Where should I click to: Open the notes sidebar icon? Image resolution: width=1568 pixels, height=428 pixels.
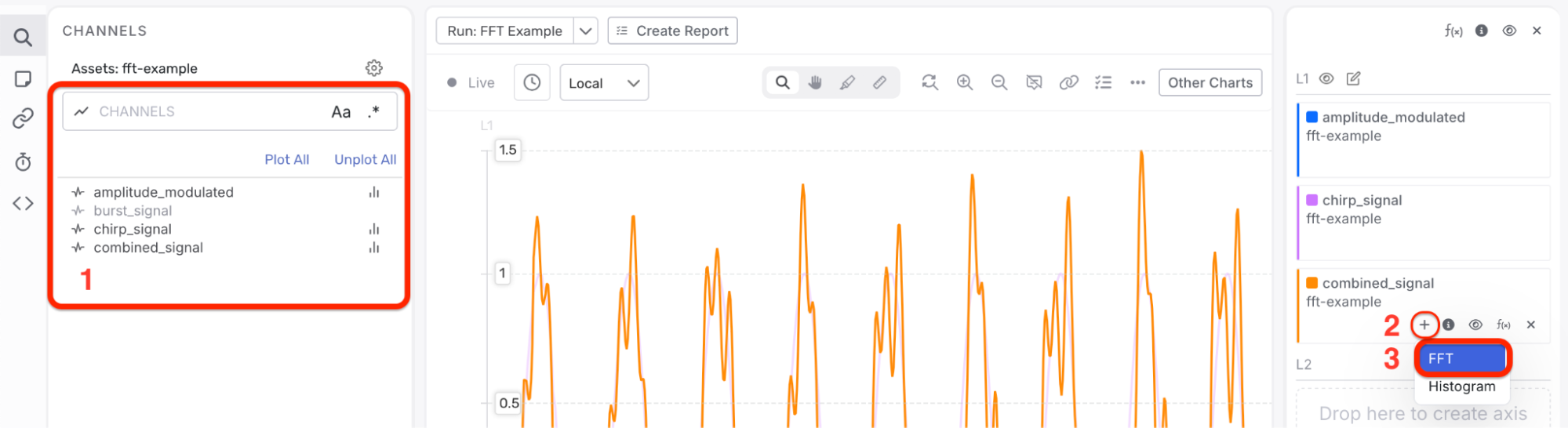(x=23, y=79)
